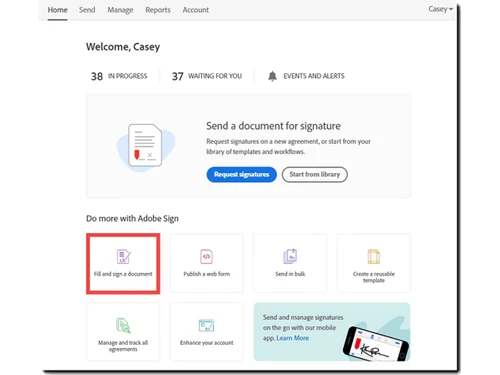
Task: Follow the Learn More link
Action: pyautogui.click(x=292, y=338)
